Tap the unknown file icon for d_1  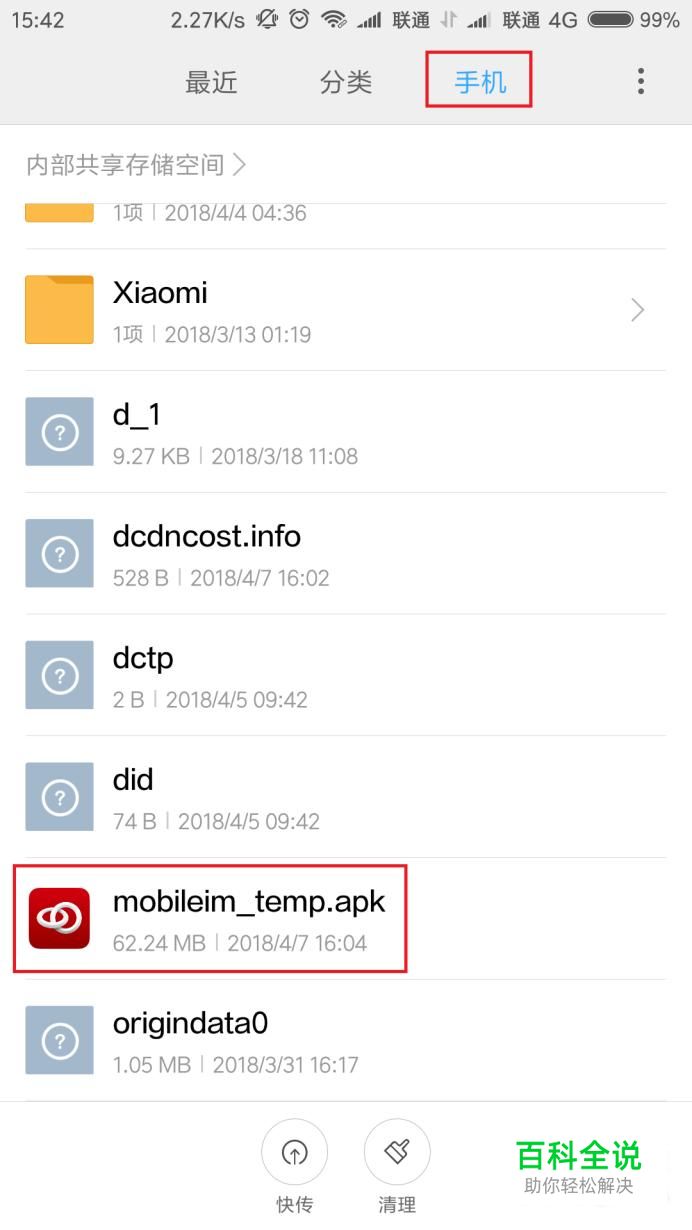(x=59, y=432)
